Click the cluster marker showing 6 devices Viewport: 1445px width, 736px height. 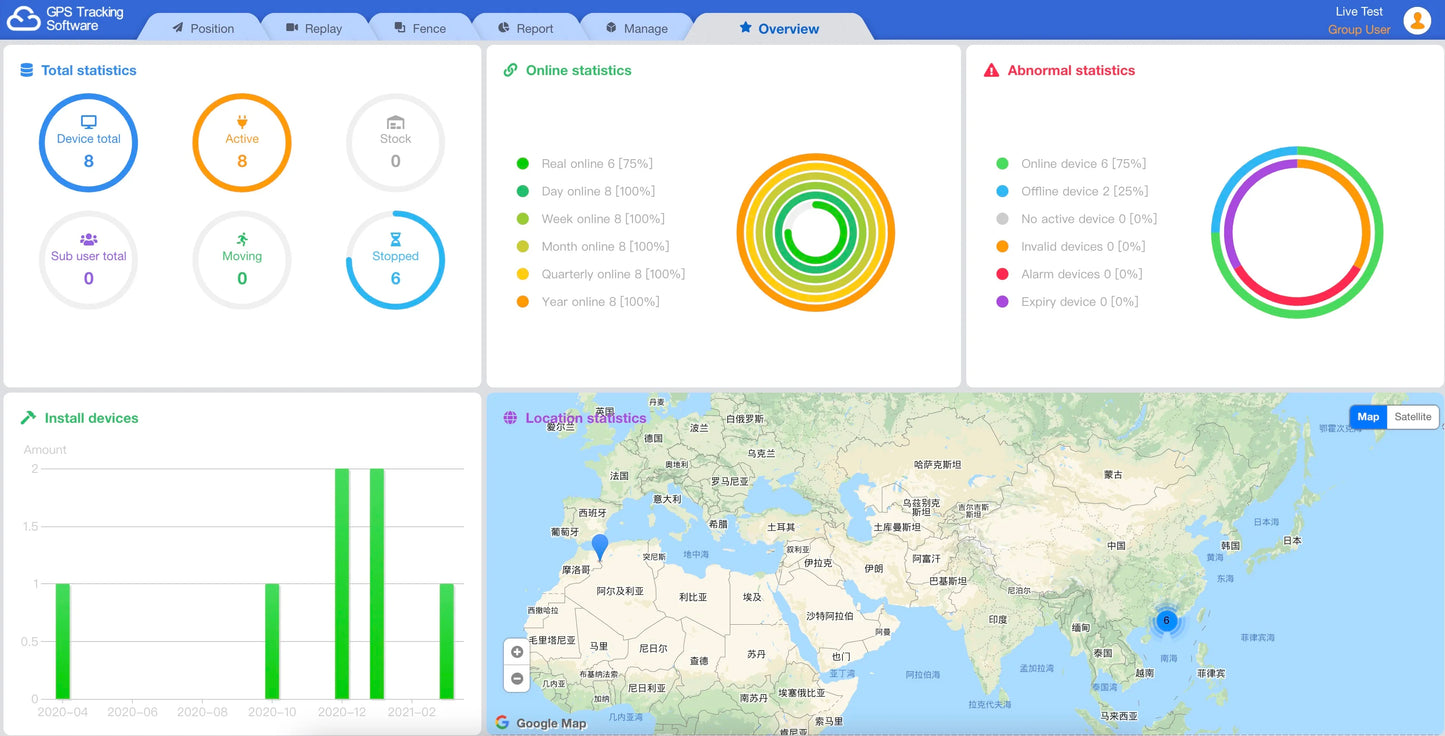point(1166,620)
